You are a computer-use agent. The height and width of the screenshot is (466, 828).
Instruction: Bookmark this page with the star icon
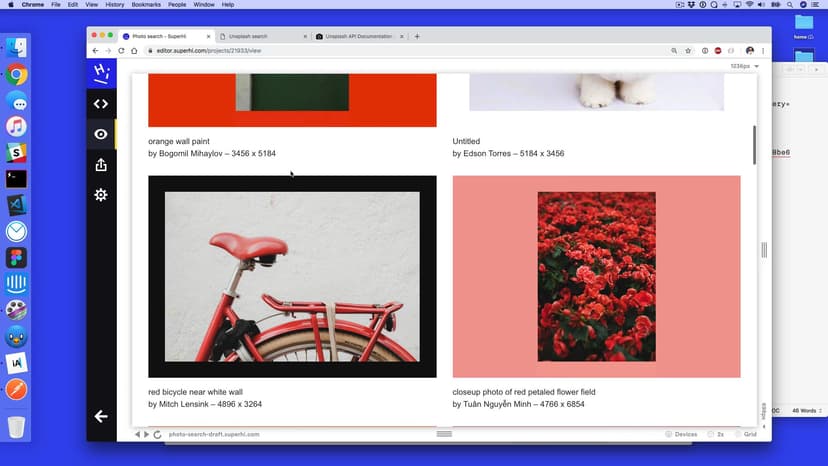point(688,50)
